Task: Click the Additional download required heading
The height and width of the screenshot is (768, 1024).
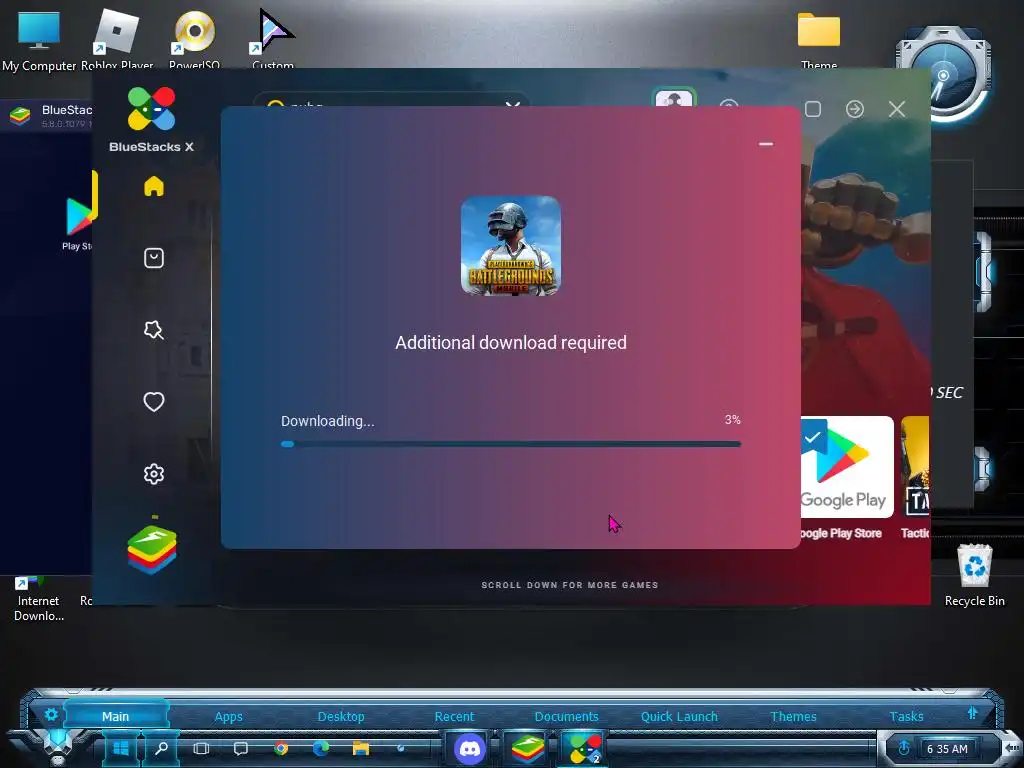Action: 511,343
